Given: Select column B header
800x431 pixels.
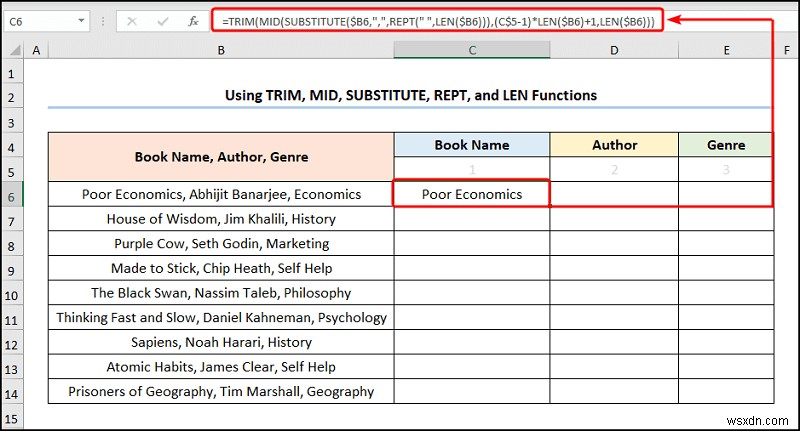Looking at the screenshot, I should (220, 50).
